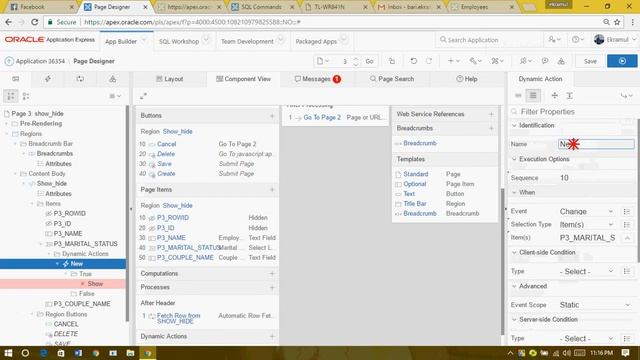Open the SQL Workshop menu tab
Image resolution: width=640 pixels, height=360 pixels.
pos(179,41)
